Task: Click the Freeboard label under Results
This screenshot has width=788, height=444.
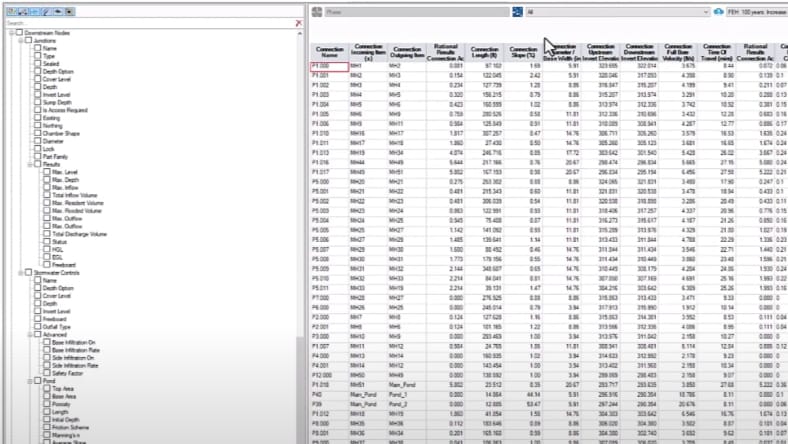Action: (64, 265)
